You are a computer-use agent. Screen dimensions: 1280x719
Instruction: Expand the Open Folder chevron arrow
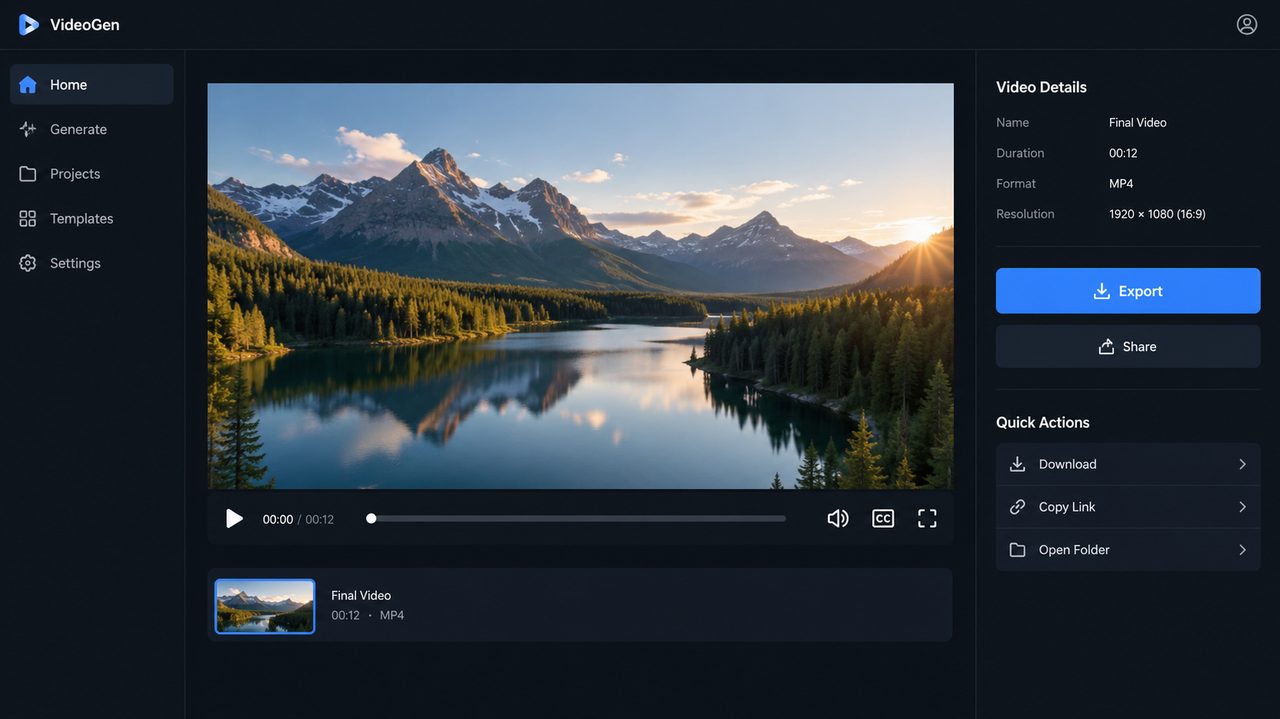coord(1242,550)
